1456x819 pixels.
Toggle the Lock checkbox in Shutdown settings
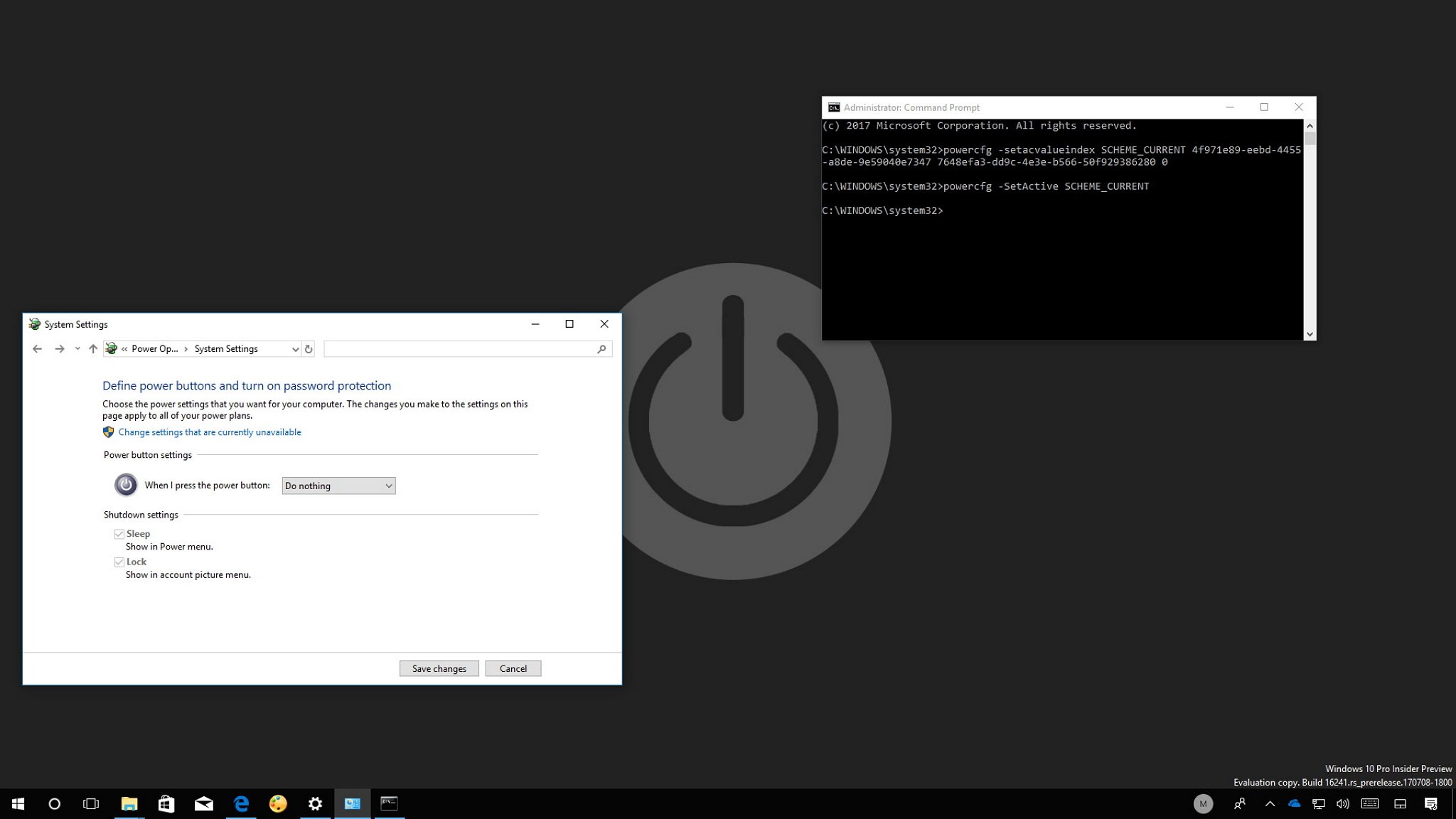120,561
